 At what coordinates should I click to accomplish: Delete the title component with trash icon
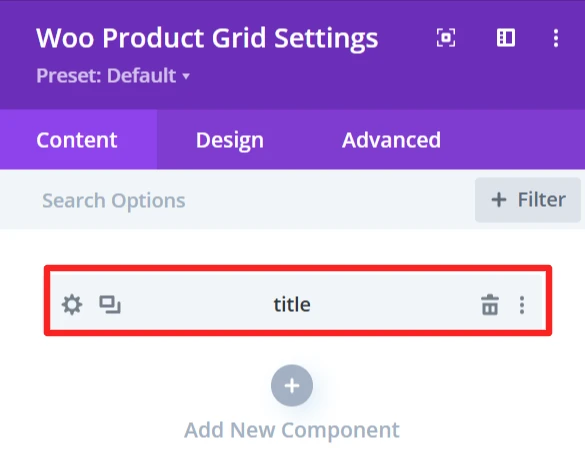(490, 305)
